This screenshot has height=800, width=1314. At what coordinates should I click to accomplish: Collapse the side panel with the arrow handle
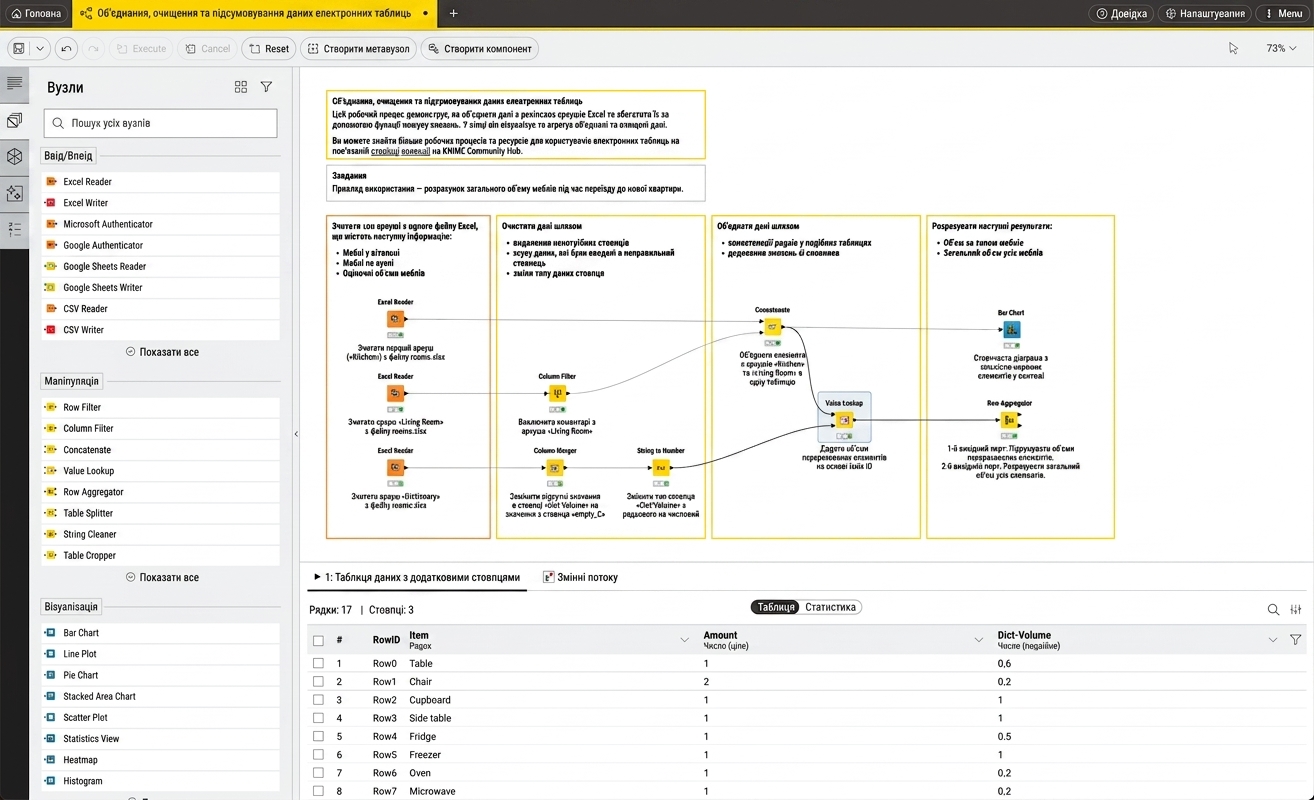[x=295, y=434]
